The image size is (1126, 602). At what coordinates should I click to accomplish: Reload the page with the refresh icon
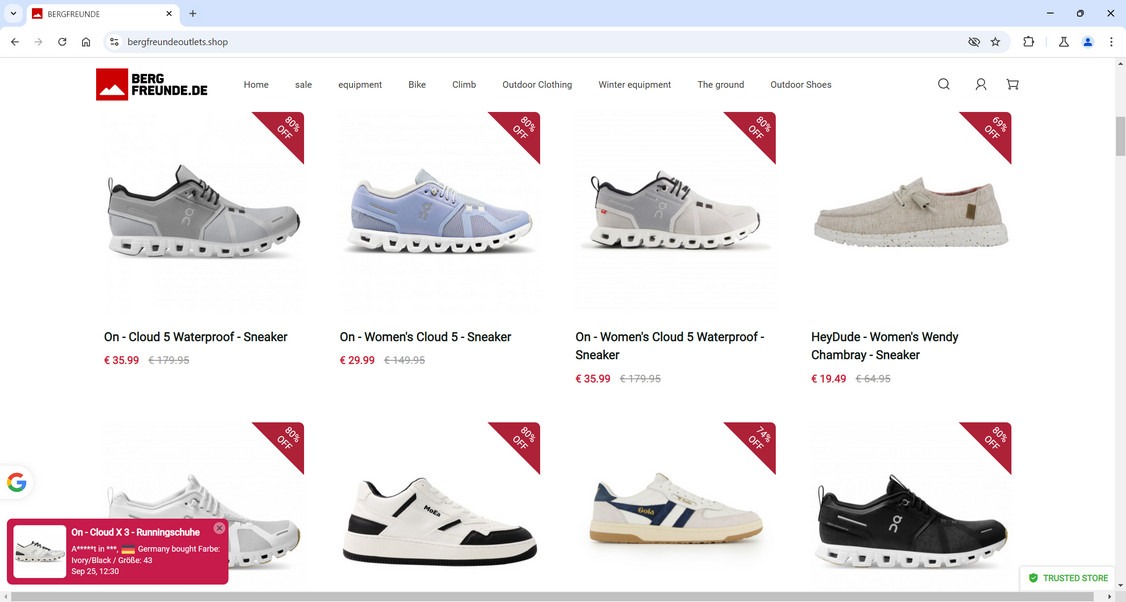(x=62, y=42)
